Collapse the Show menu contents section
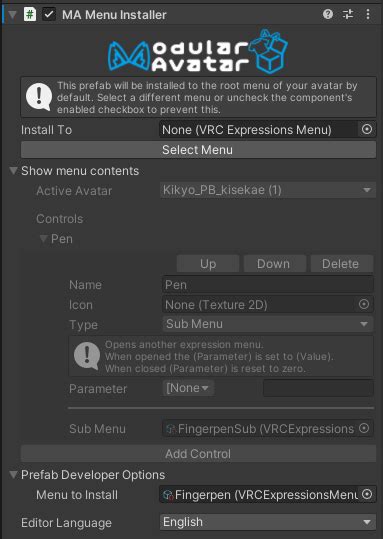 [x=13, y=170]
